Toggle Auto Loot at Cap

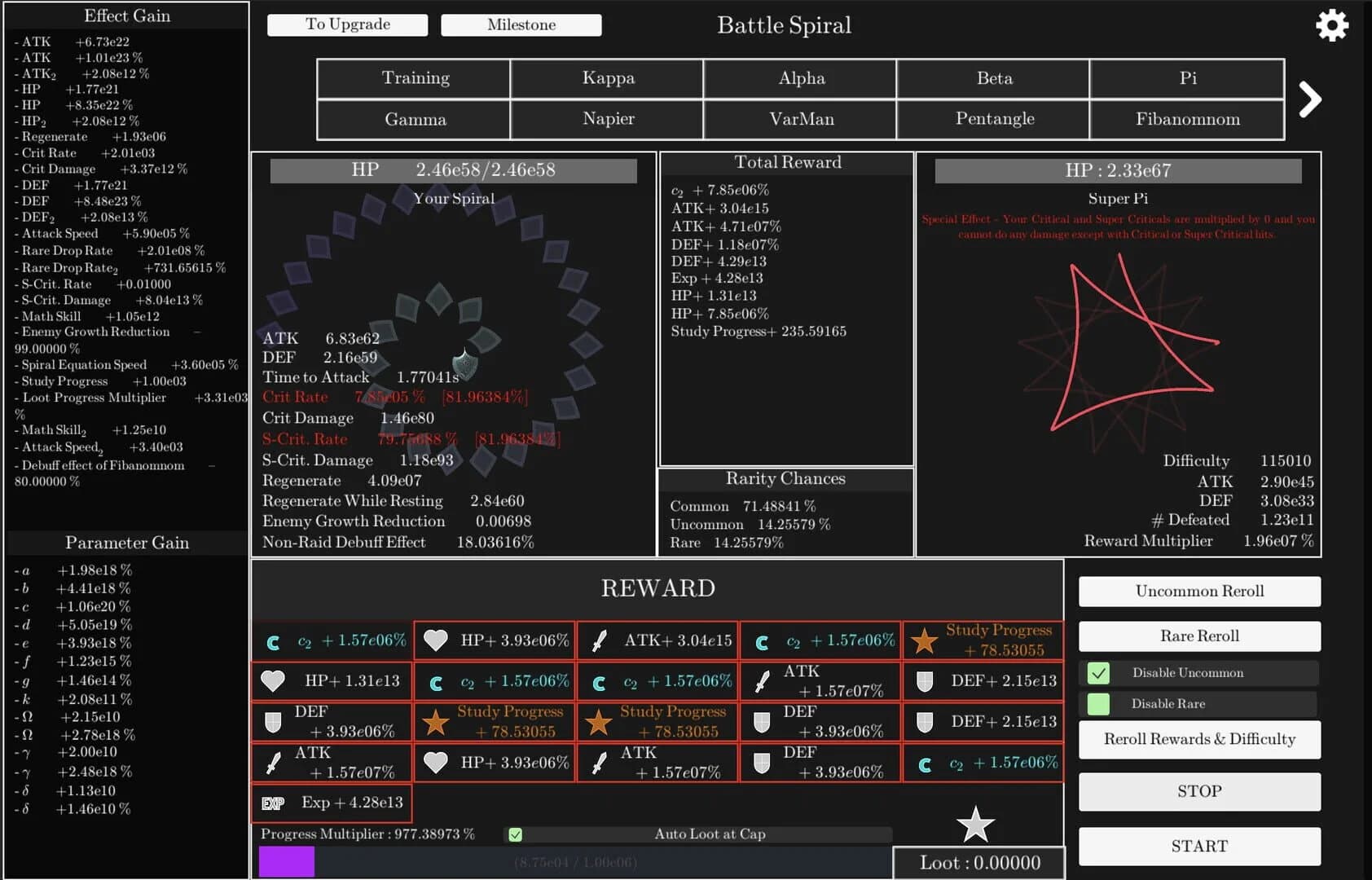coord(516,834)
